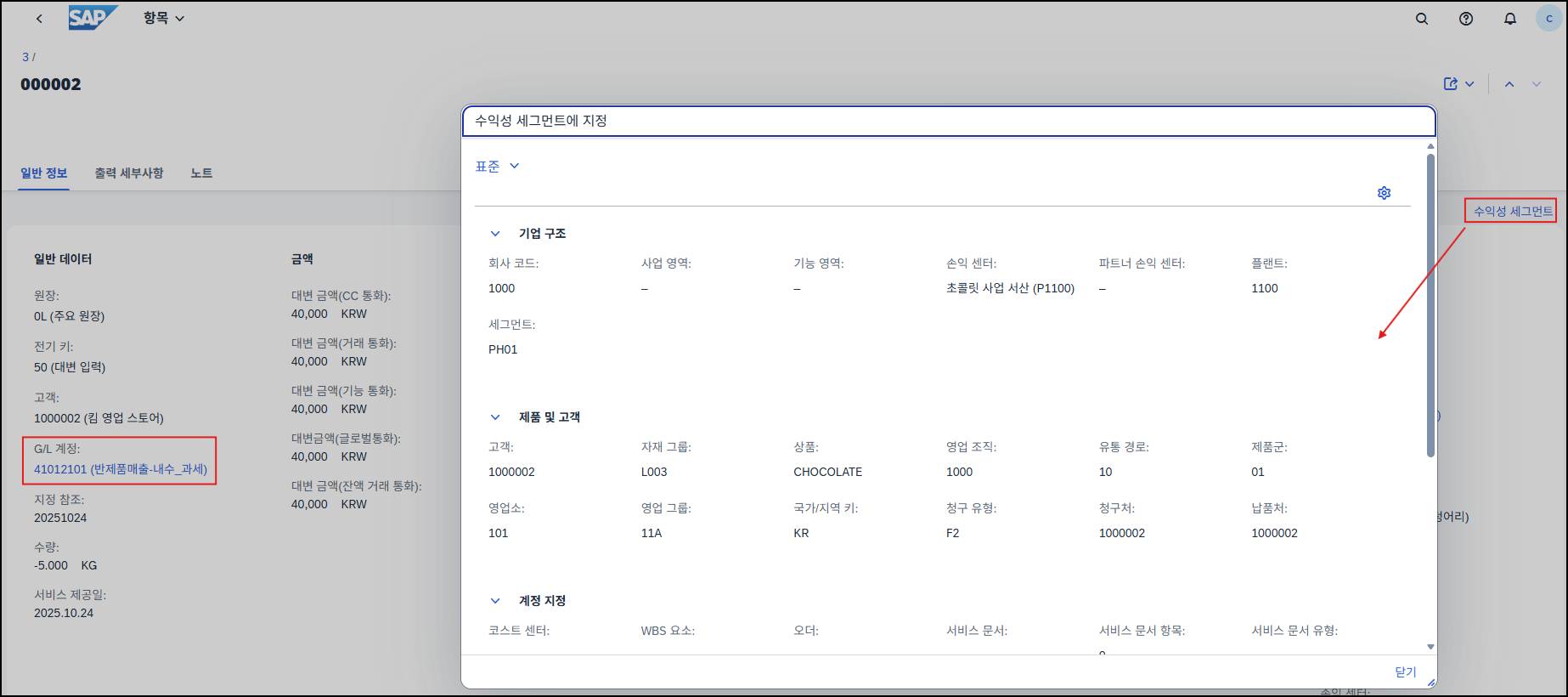Open the search magnifier icon
1568x697 pixels.
pos(1422,19)
